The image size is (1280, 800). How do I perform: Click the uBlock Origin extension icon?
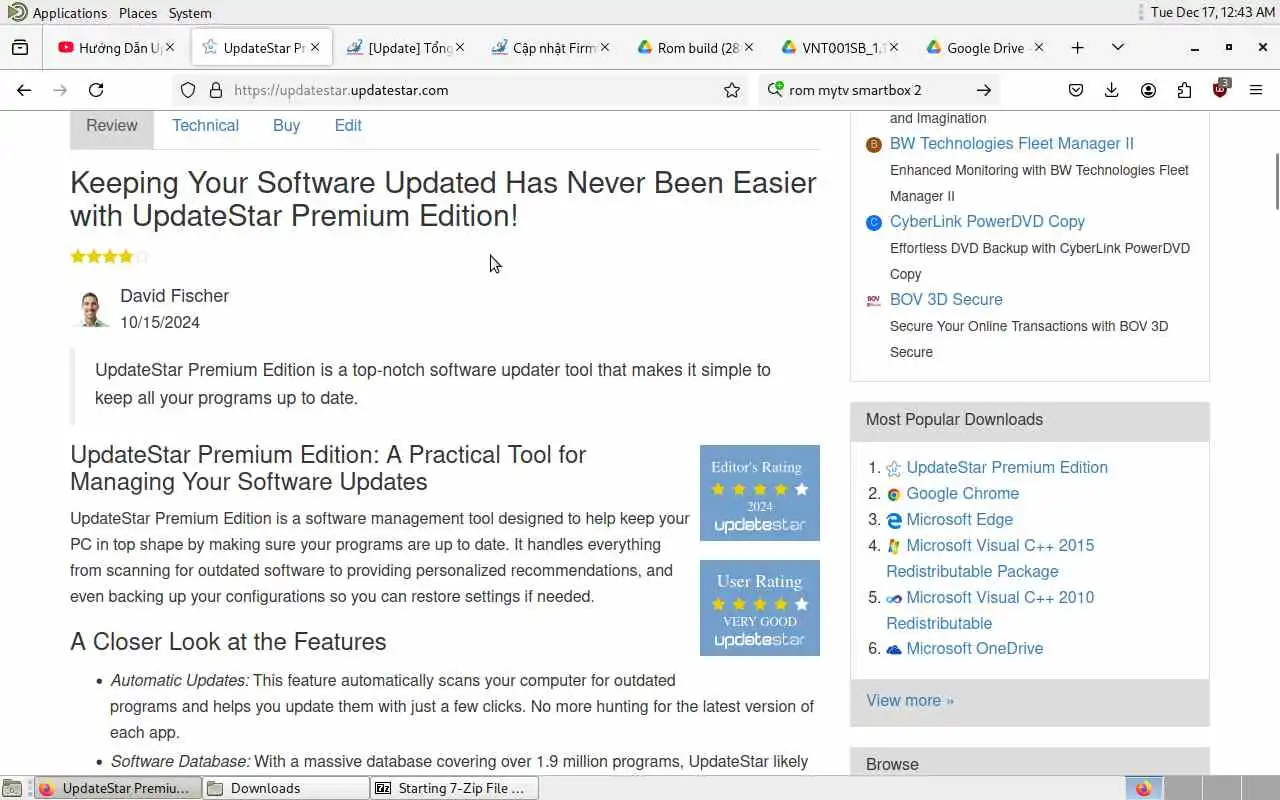pos(1220,89)
